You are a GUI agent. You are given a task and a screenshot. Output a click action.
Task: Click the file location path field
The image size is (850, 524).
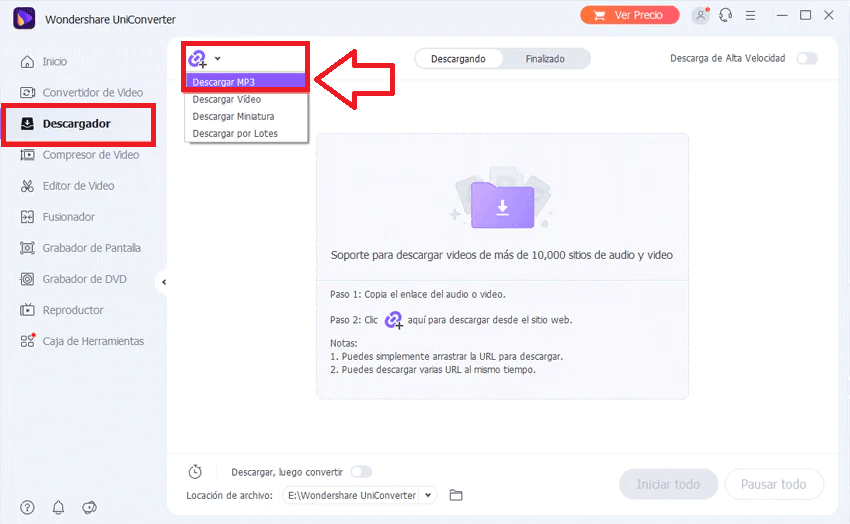point(351,495)
